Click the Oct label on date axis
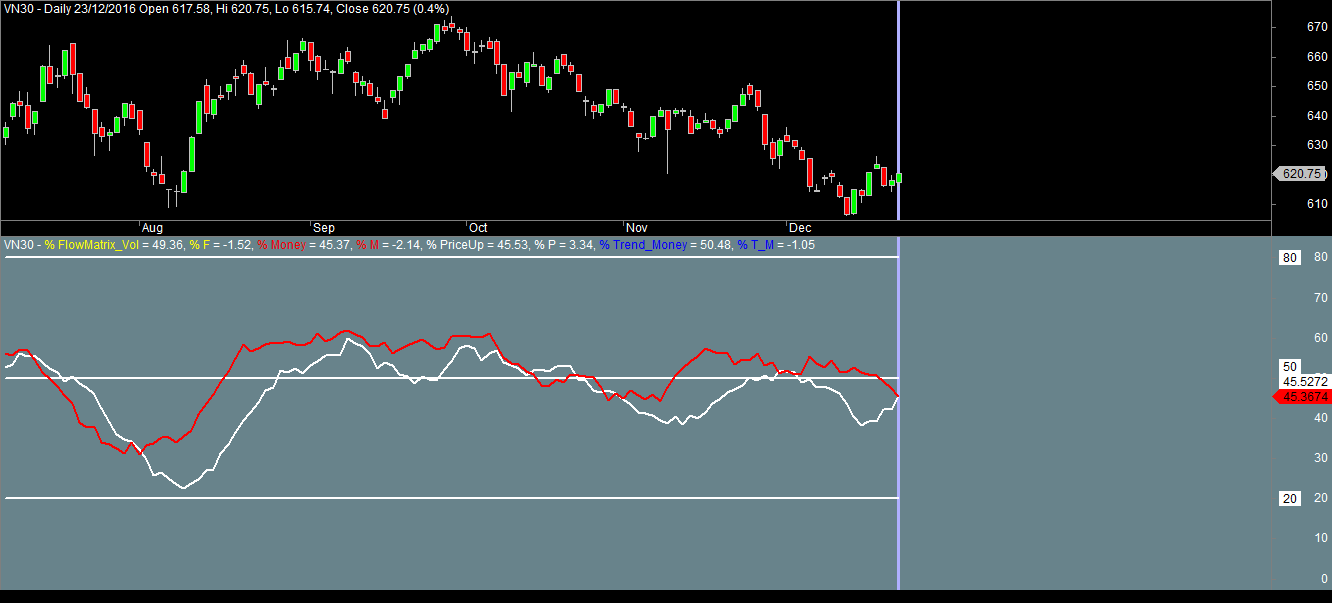 pos(478,227)
